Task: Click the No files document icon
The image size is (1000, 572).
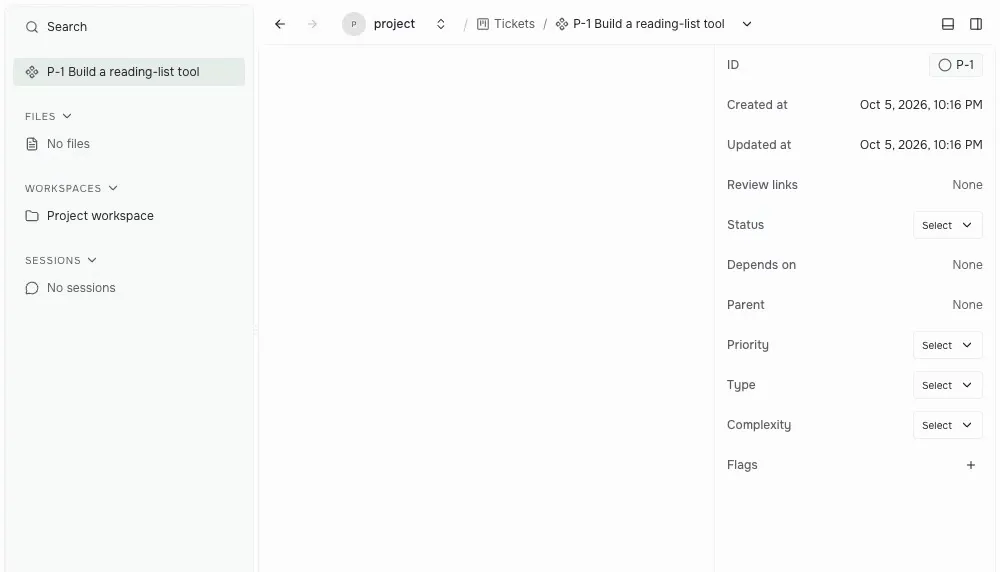Action: (32, 144)
